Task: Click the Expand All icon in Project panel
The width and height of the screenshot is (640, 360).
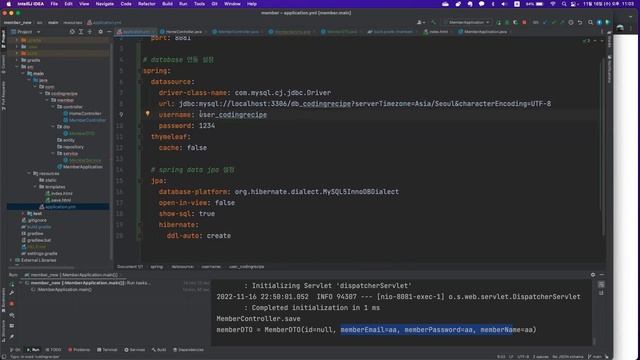Action: (x=81, y=32)
